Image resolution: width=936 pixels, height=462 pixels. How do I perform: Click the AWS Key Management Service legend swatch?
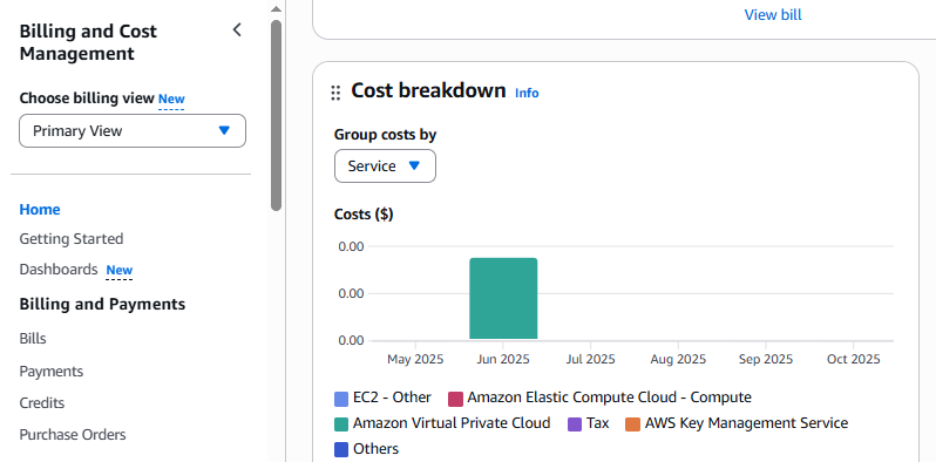coord(633,424)
